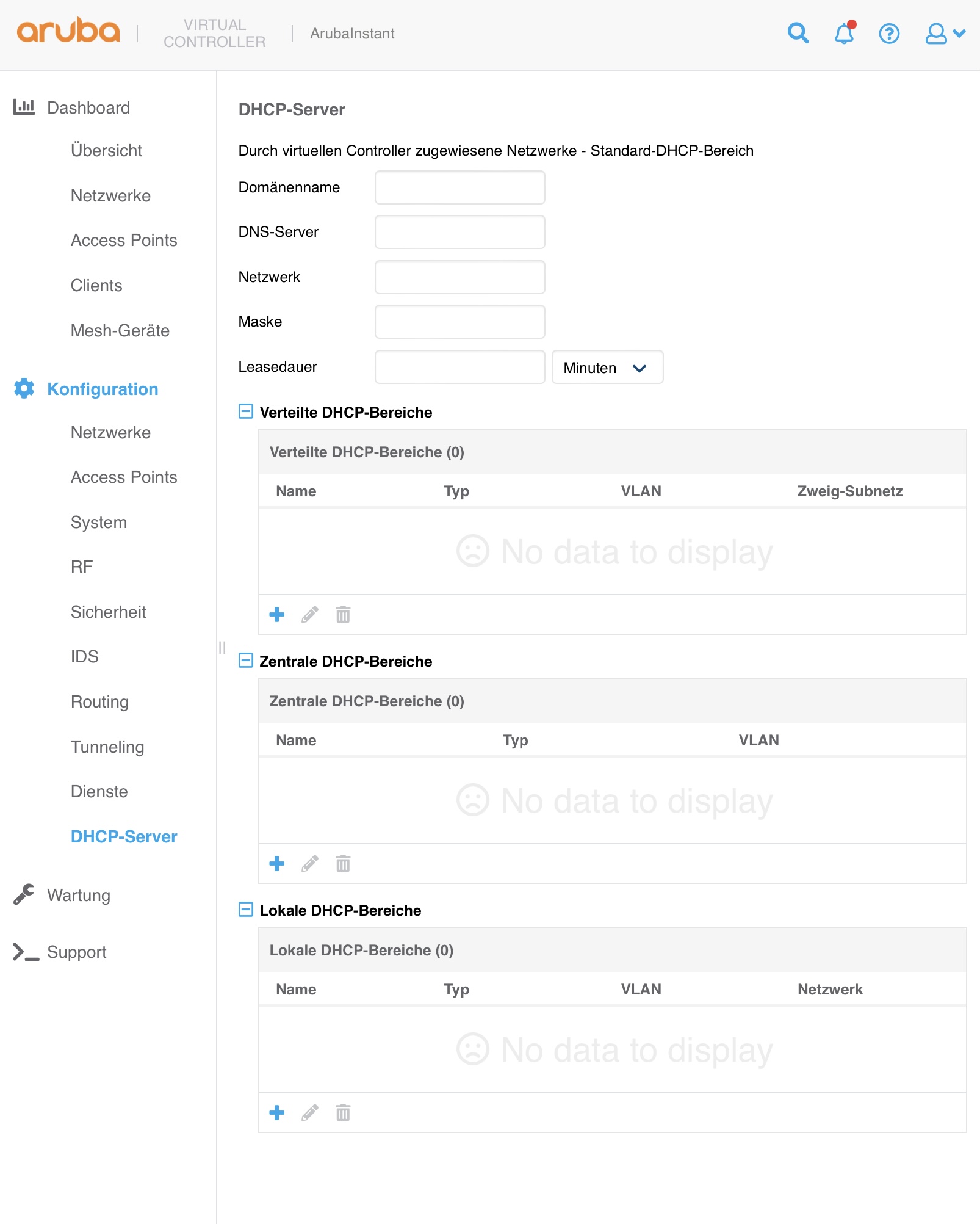This screenshot has width=980, height=1224.
Task: Add a new distributed DHCP scope
Action: pyautogui.click(x=277, y=615)
